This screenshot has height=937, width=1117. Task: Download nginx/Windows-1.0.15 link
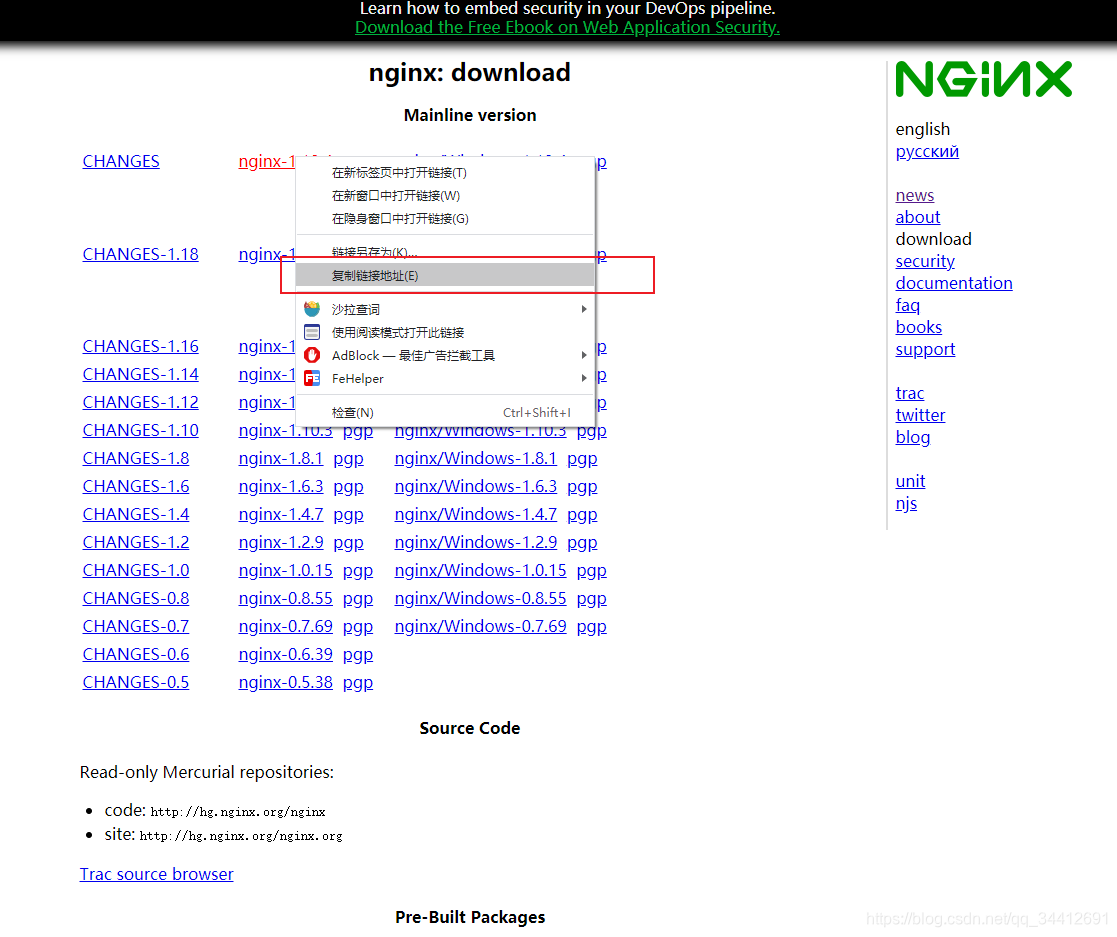pyautogui.click(x=481, y=570)
